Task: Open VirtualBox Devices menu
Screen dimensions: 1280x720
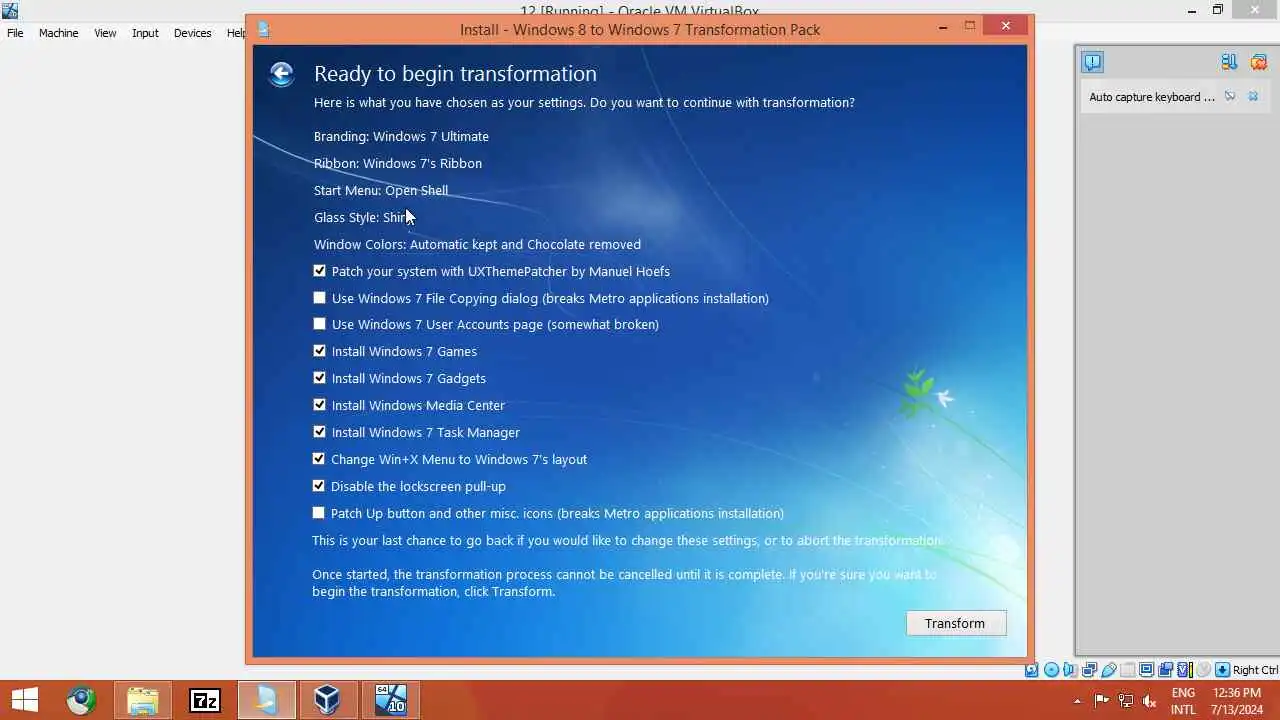Action: [192, 33]
